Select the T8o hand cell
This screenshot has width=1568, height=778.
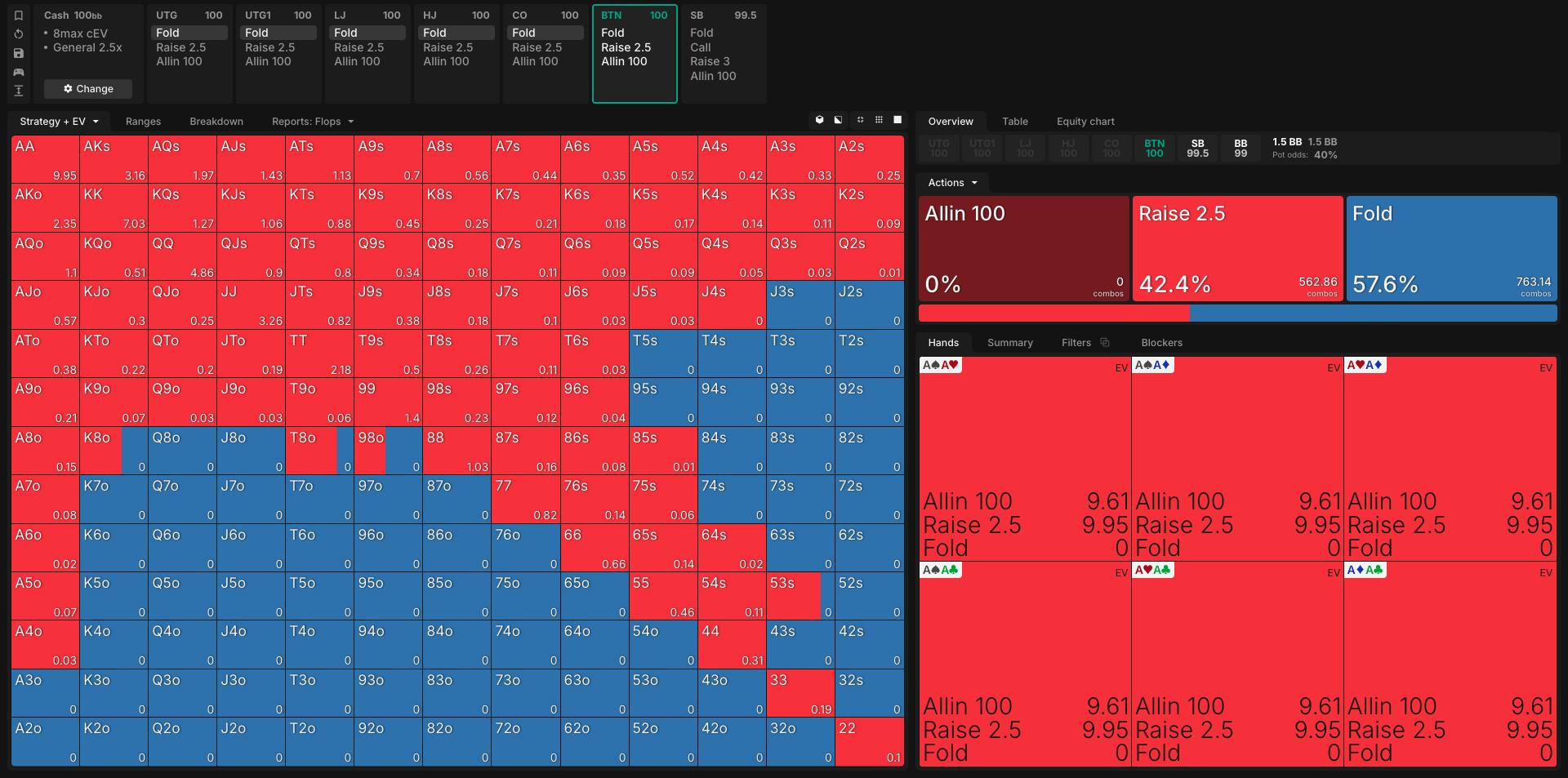point(319,451)
